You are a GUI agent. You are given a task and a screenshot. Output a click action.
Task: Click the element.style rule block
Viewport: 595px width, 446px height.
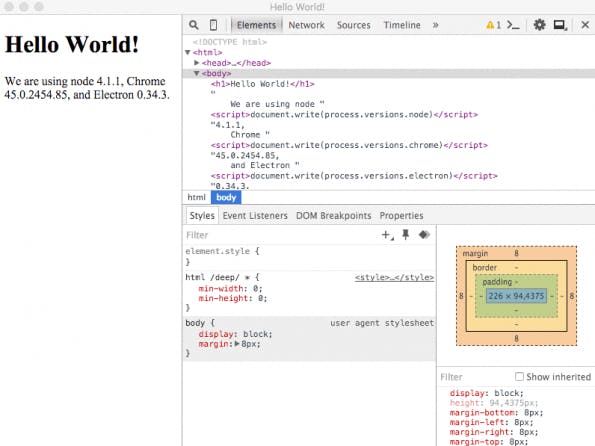coord(309,257)
